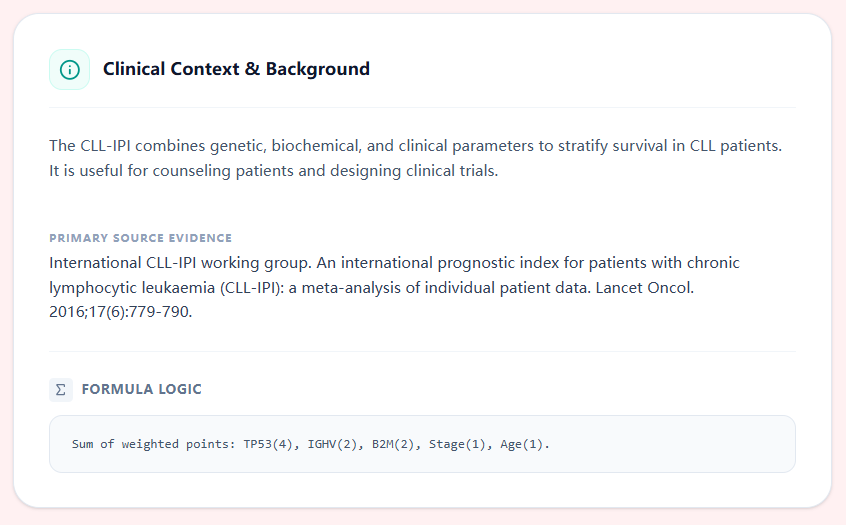Click the Clinical Context & Background heading
846x525 pixels.
[x=236, y=69]
